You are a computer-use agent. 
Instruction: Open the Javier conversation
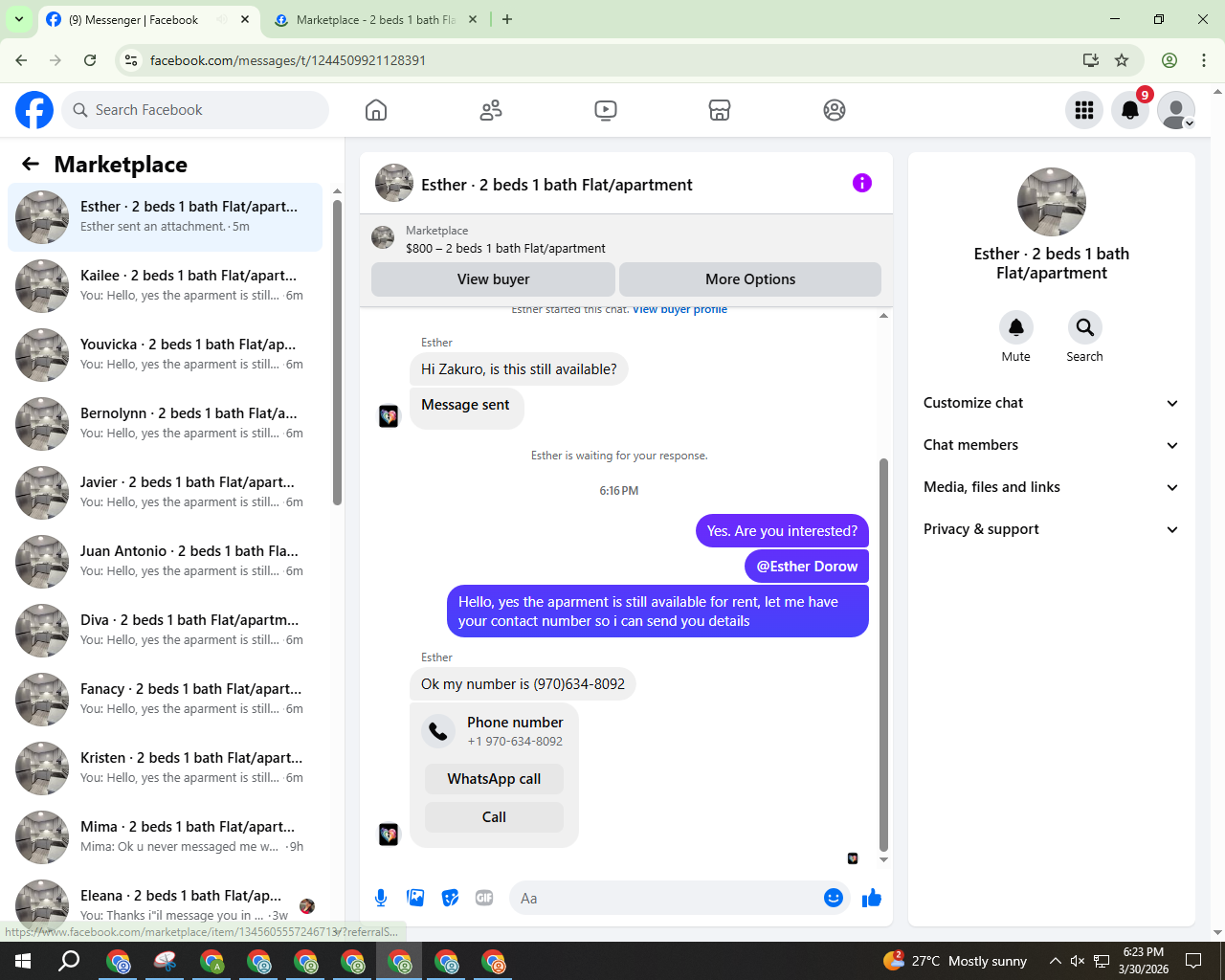[x=166, y=492]
